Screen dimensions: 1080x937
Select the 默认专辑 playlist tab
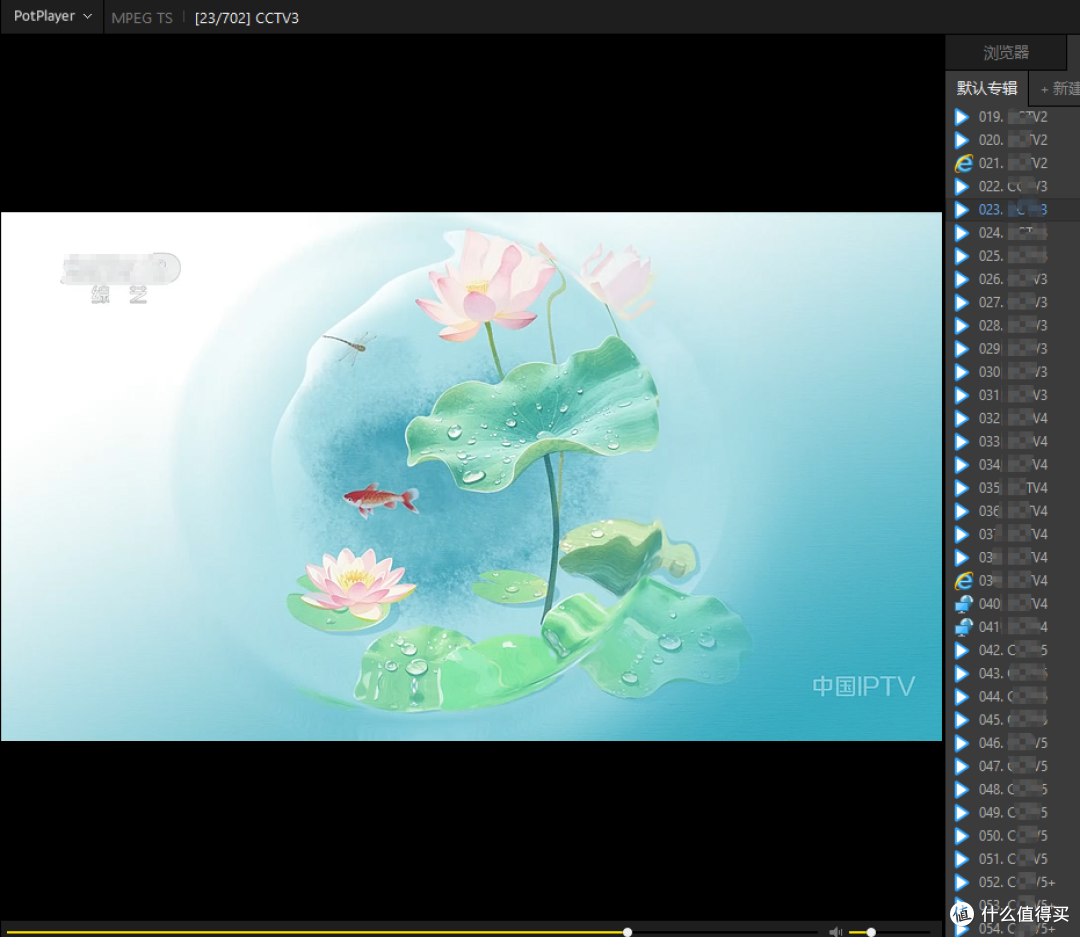[987, 88]
